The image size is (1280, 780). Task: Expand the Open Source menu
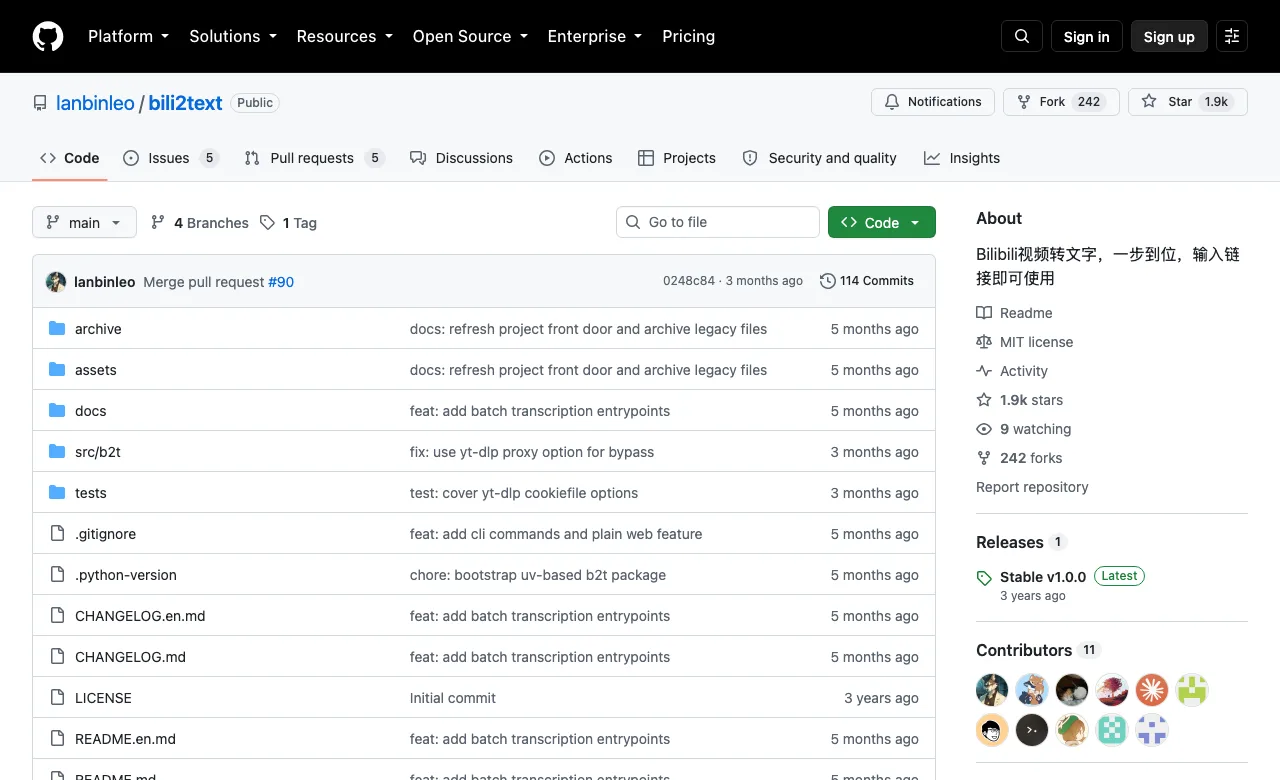[x=469, y=36]
